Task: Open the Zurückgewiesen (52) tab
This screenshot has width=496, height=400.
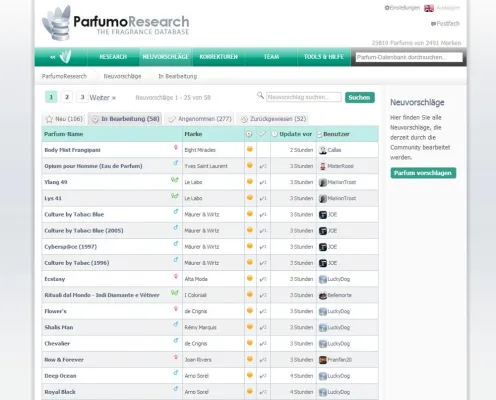Action: coord(273,119)
